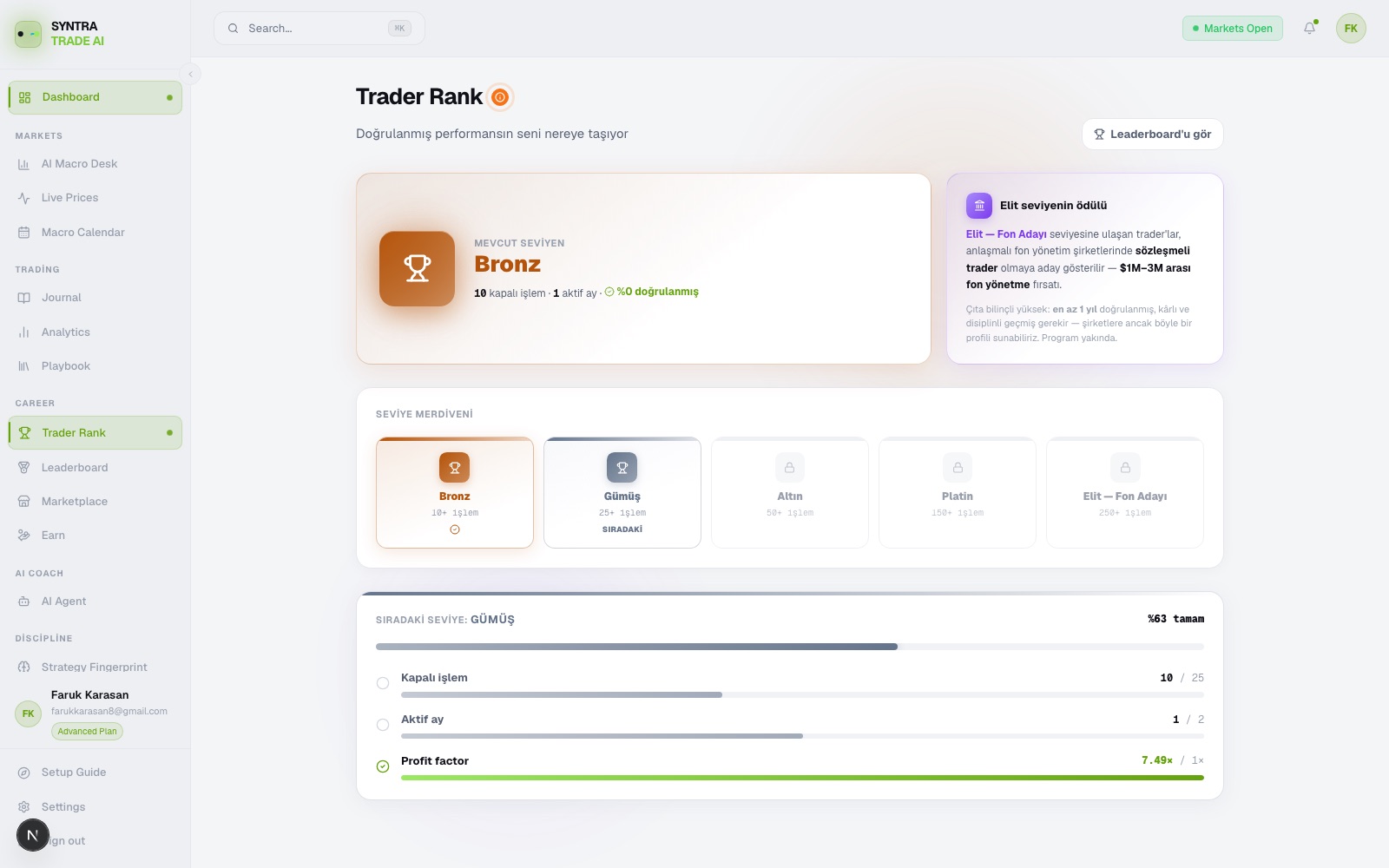Screen dimensions: 1389x868
Task: Open Settings link in sidebar
Action: pyautogui.click(x=95, y=807)
